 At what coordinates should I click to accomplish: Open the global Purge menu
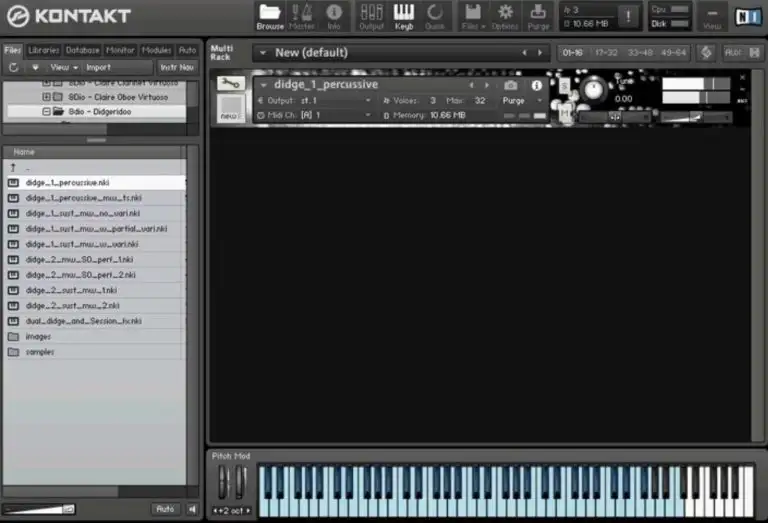coord(538,16)
